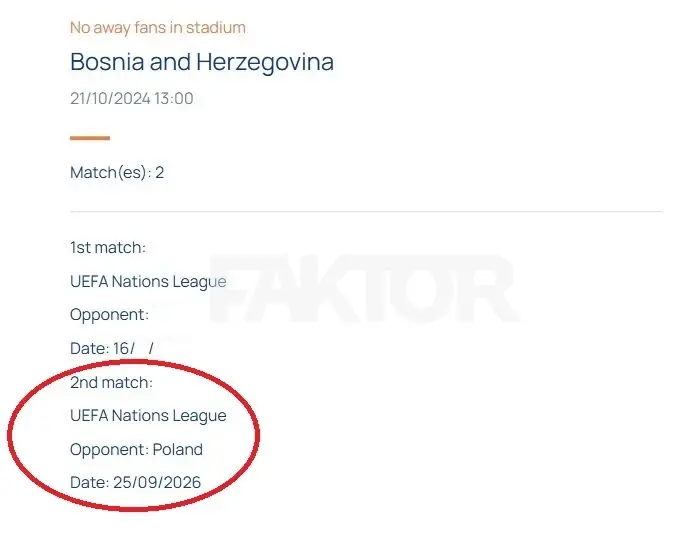Click the "No away fans in stadium" notice
The height and width of the screenshot is (539, 692).
[x=157, y=28]
